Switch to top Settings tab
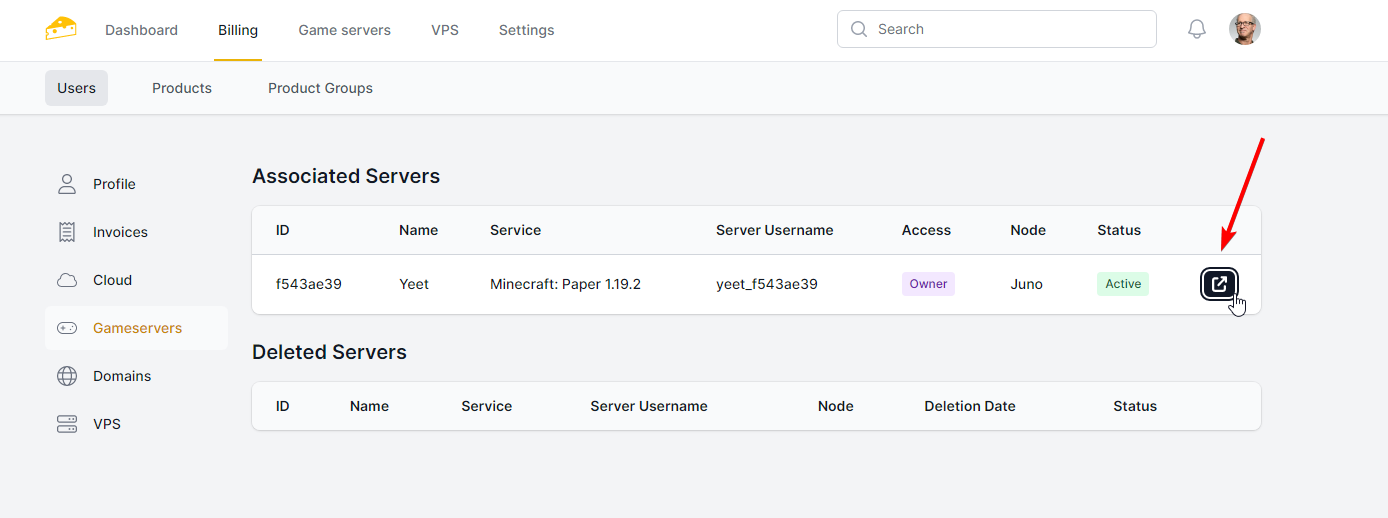 [526, 30]
